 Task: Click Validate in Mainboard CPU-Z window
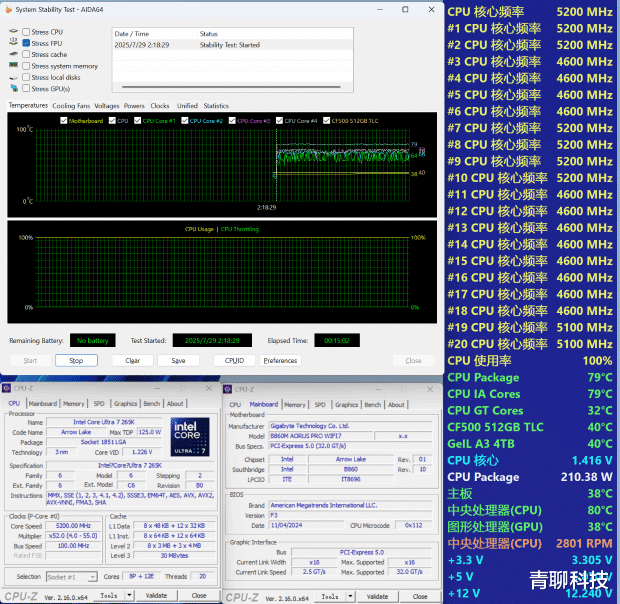[x=377, y=596]
